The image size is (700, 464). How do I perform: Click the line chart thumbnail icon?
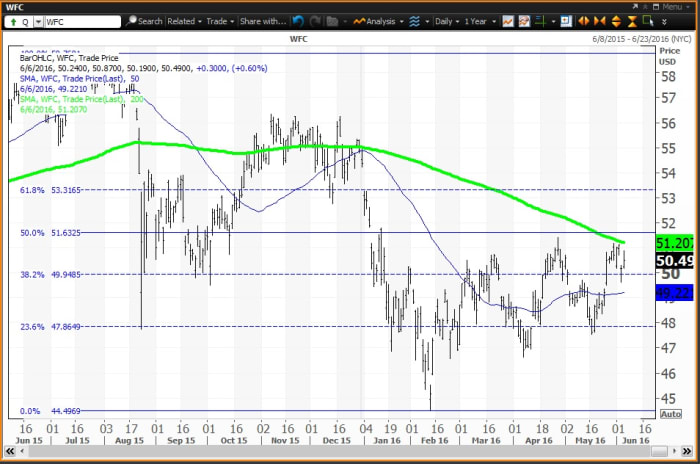coord(508,21)
